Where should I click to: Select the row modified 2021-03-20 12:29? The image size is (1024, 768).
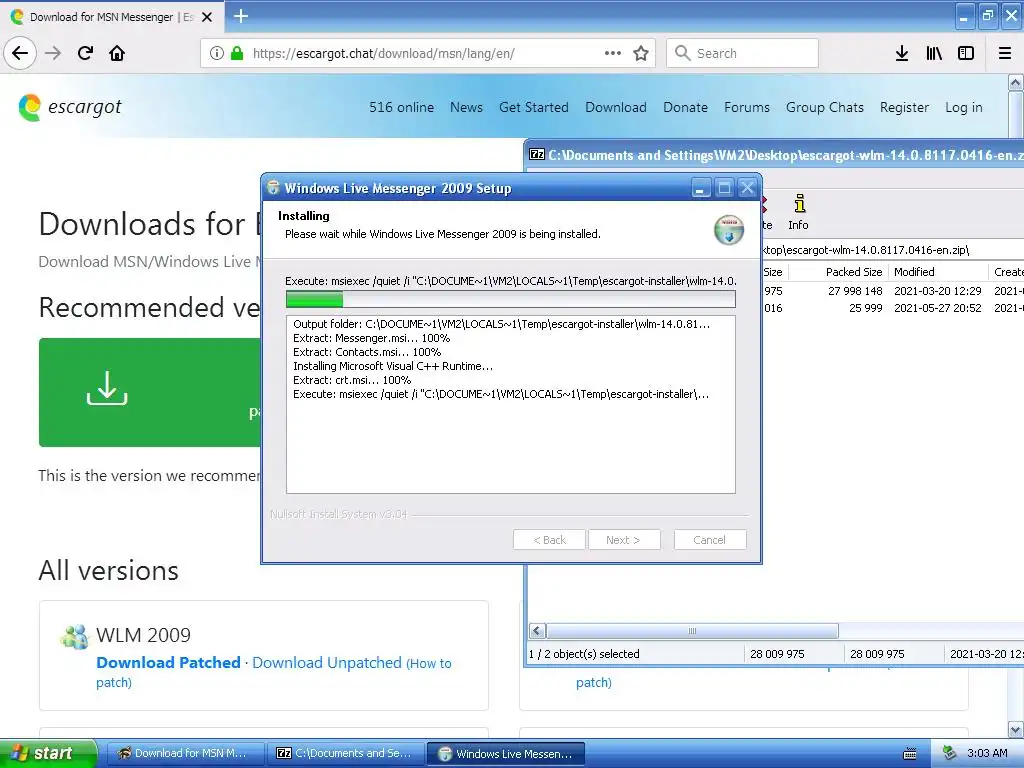point(892,291)
